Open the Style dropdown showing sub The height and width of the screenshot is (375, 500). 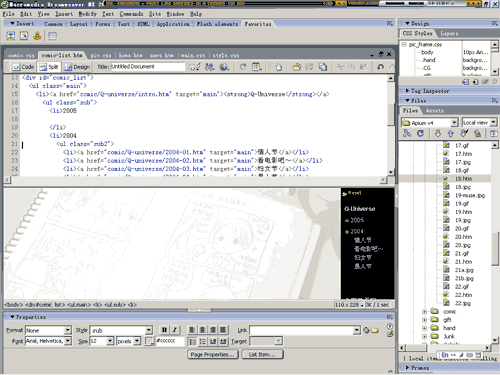click(149, 330)
